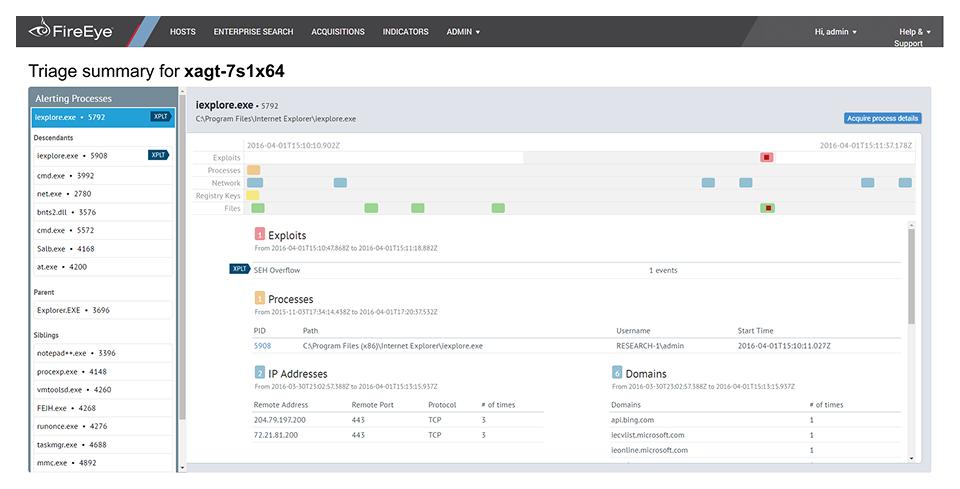Select sibling procexp.exe 4148

(x=103, y=371)
